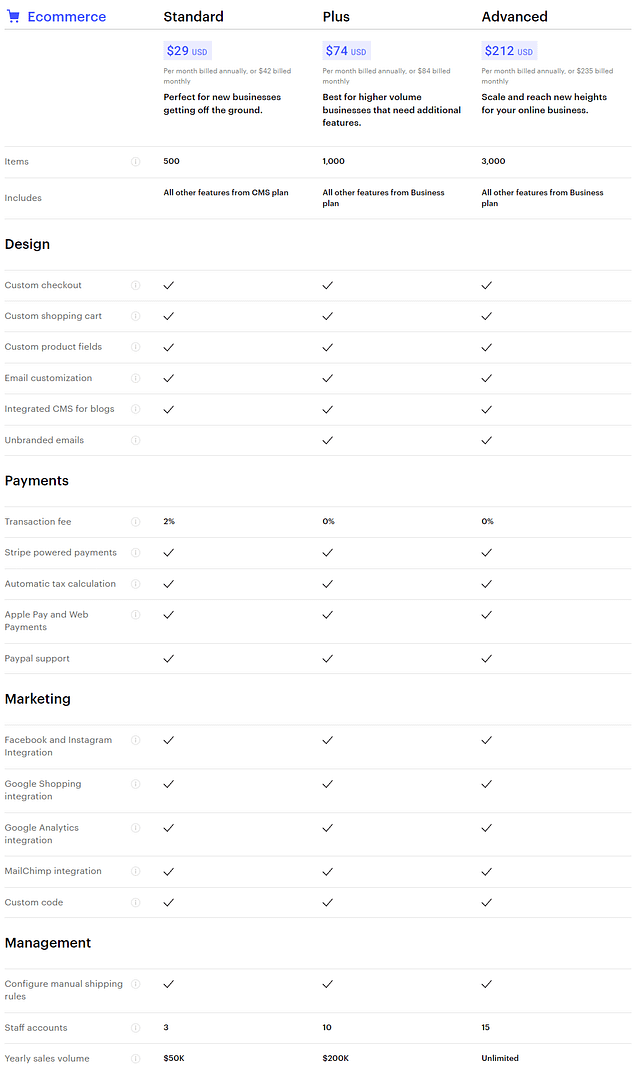Toggle the Paypal support checkmark under Advanced
This screenshot has width=636, height=1079.
[487, 658]
